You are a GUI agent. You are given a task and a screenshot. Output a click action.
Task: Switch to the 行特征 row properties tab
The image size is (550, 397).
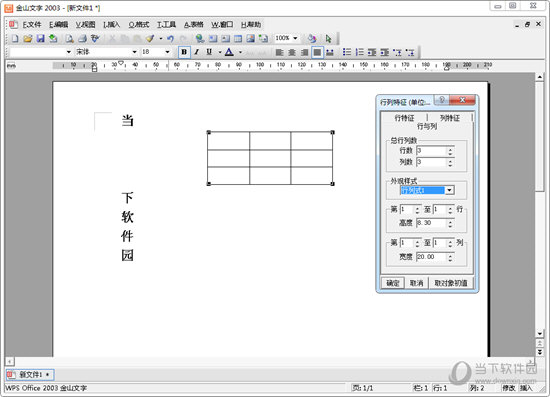pos(404,118)
